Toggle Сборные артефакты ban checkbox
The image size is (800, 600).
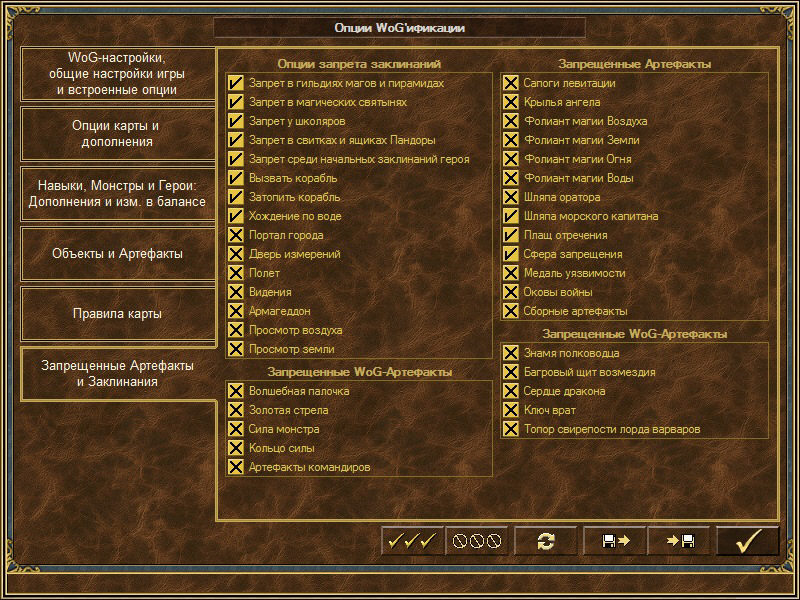[x=511, y=312]
